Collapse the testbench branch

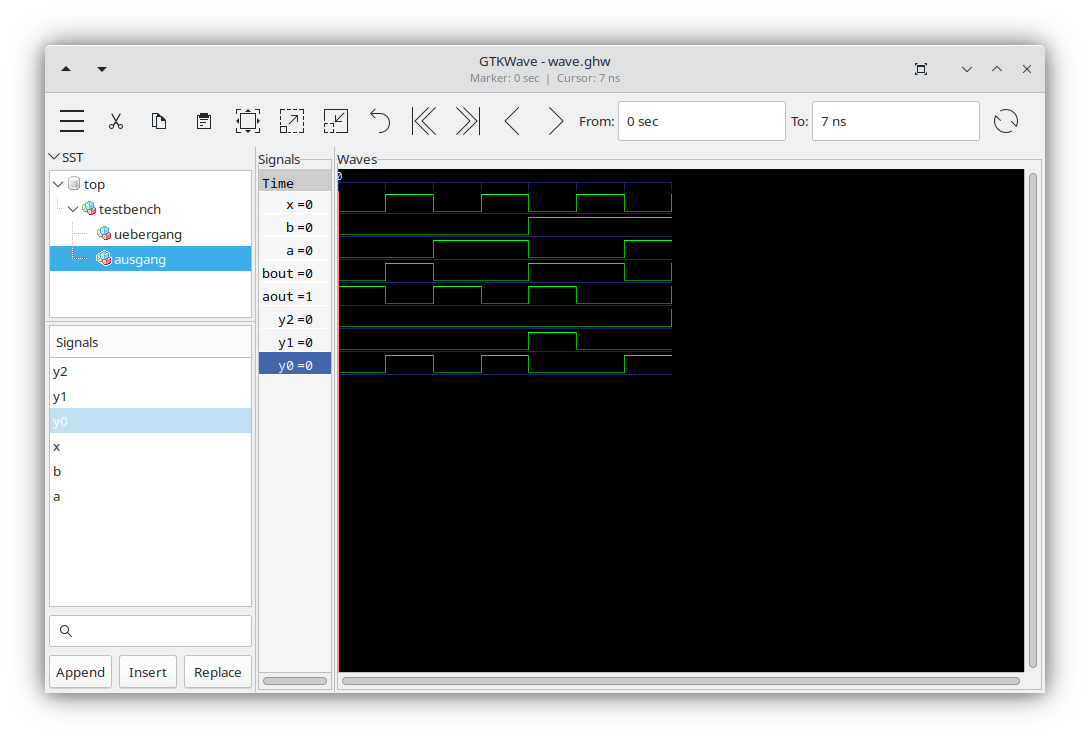[x=72, y=208]
